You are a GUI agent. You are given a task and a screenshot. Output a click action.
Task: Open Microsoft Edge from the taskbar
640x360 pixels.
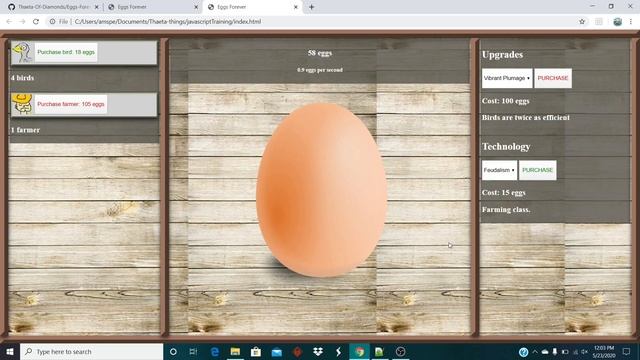coord(215,351)
